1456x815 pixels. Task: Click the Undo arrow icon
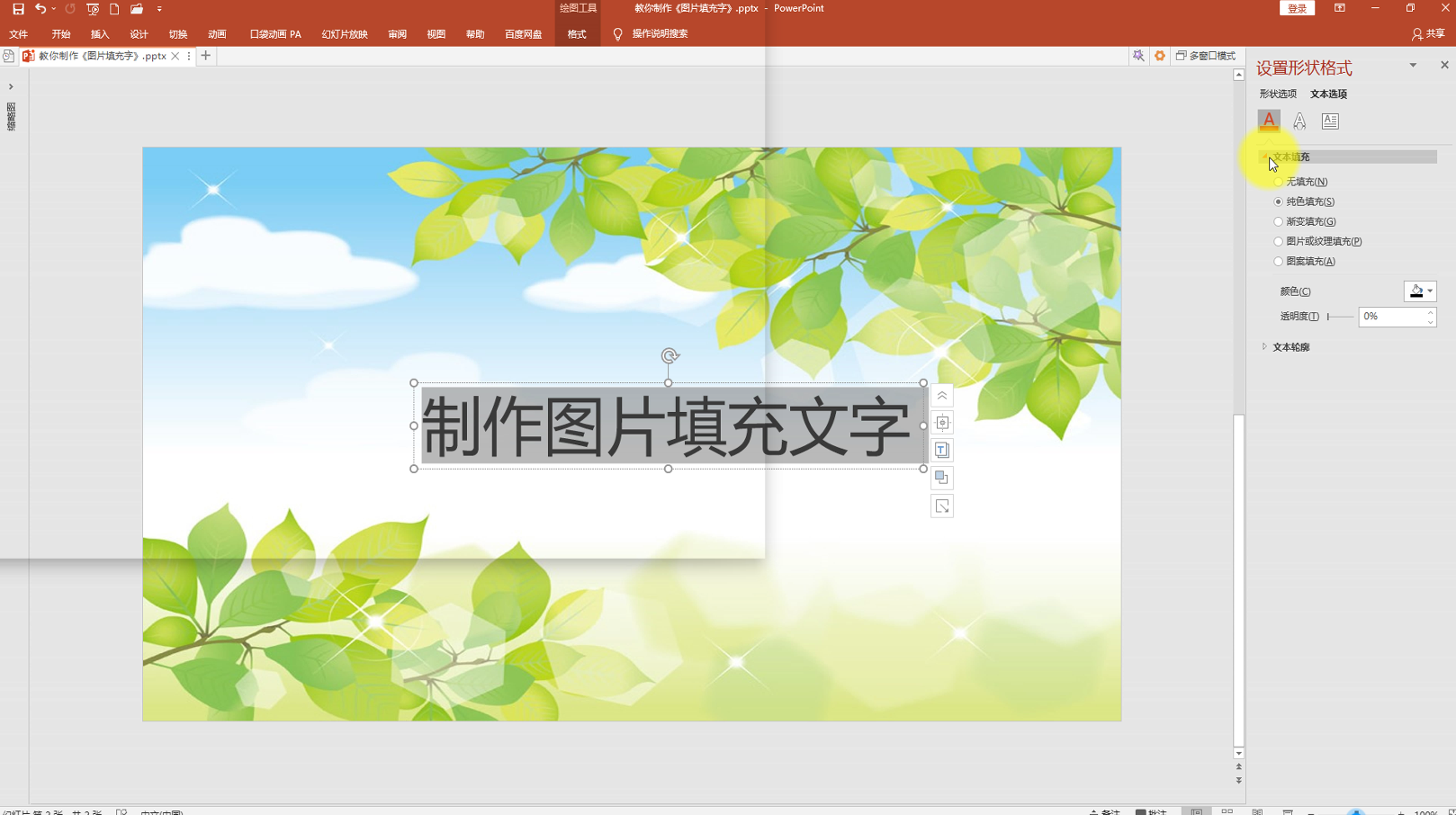tap(40, 9)
